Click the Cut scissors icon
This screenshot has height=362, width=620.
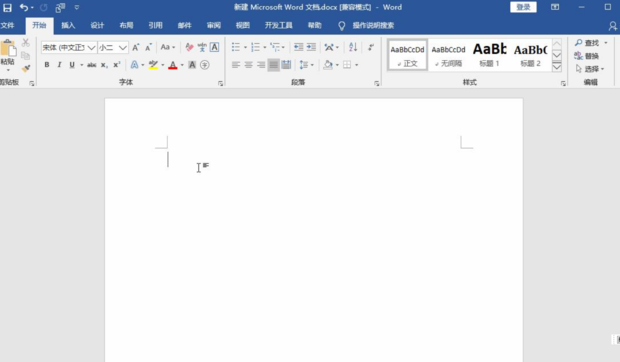26,43
